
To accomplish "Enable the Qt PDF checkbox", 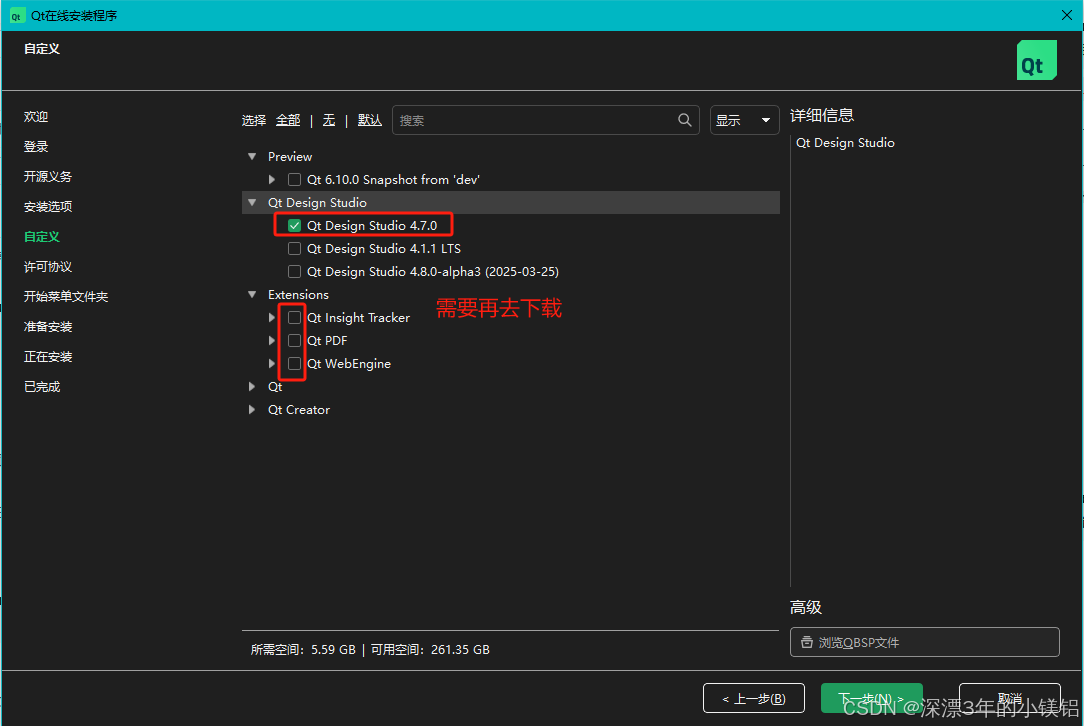I will tap(295, 341).
